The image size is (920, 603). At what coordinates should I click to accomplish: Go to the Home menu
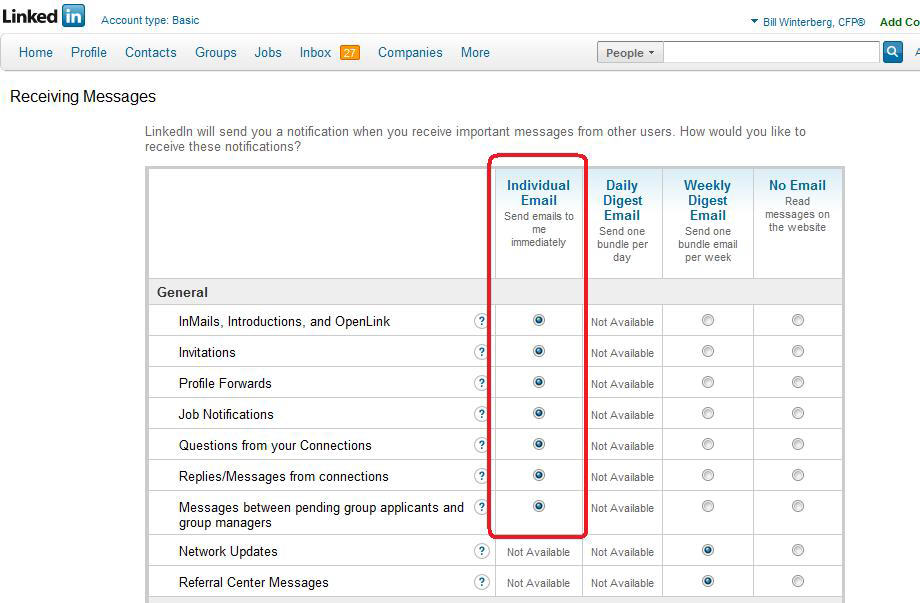tap(36, 53)
